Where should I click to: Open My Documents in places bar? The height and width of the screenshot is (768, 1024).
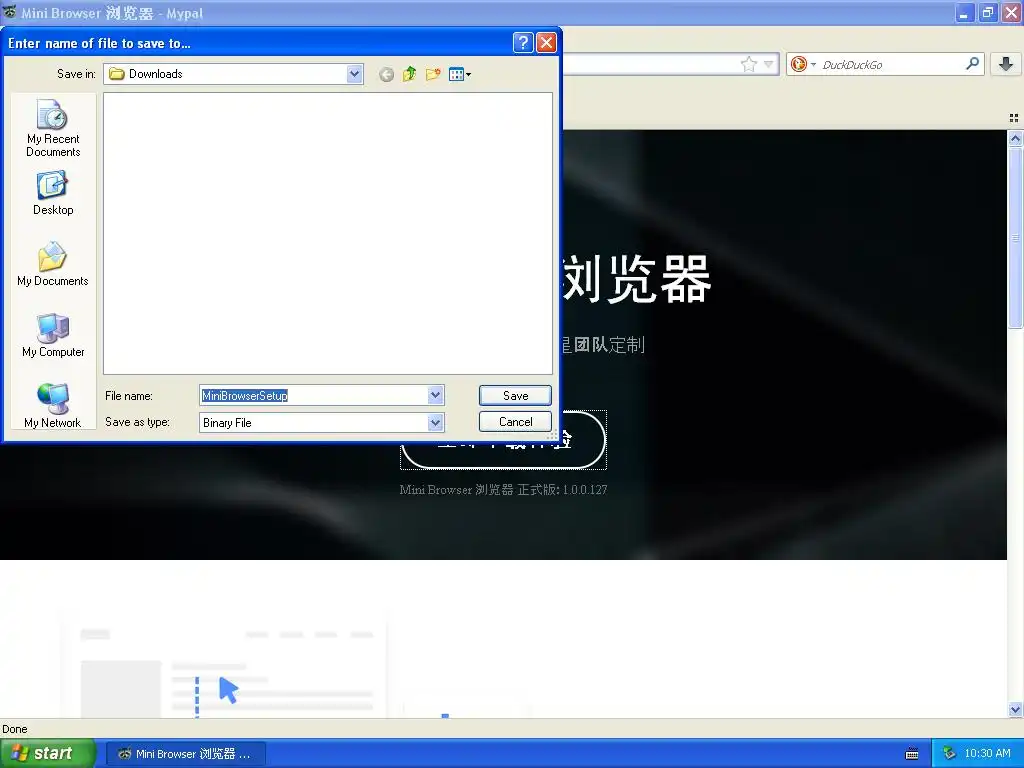click(x=53, y=264)
